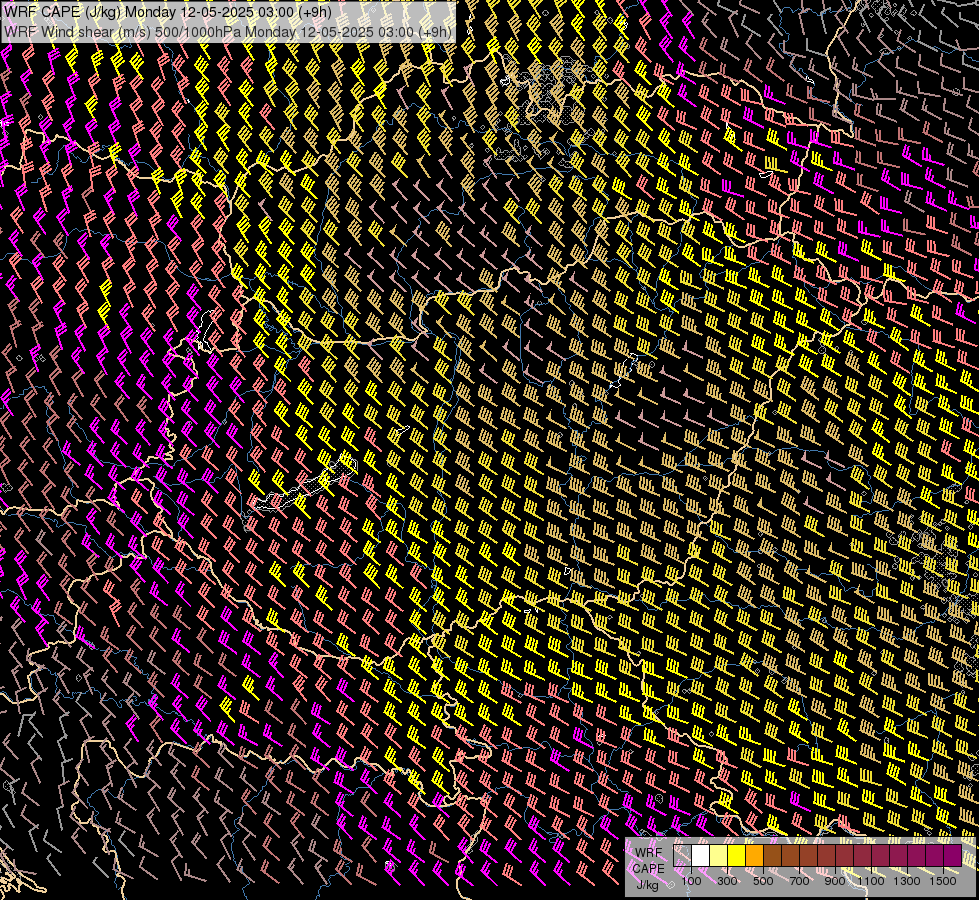This screenshot has height=900, width=979.
Task: Click the 1500 legend label
Action: [x=943, y=881]
